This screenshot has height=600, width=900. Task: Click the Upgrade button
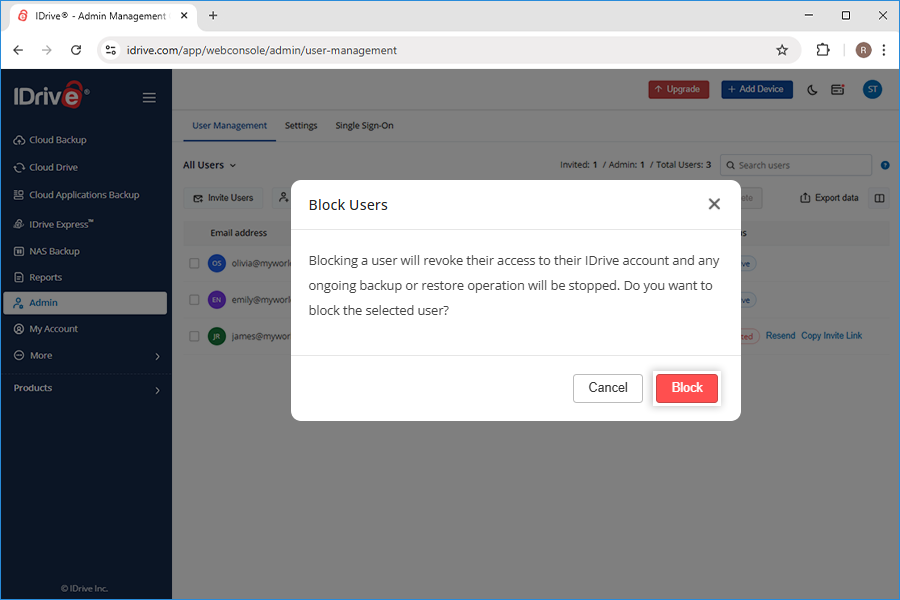click(678, 90)
